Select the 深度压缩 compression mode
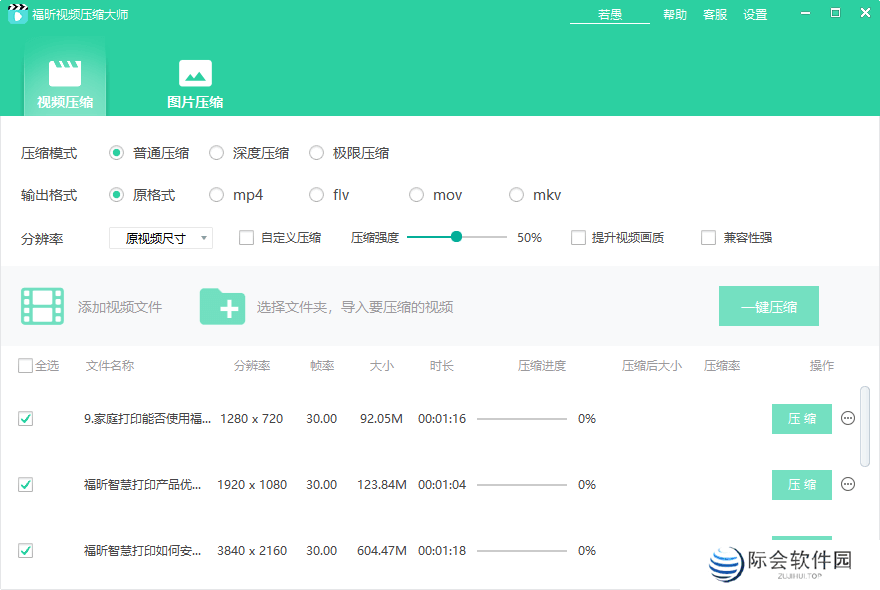 click(x=216, y=153)
